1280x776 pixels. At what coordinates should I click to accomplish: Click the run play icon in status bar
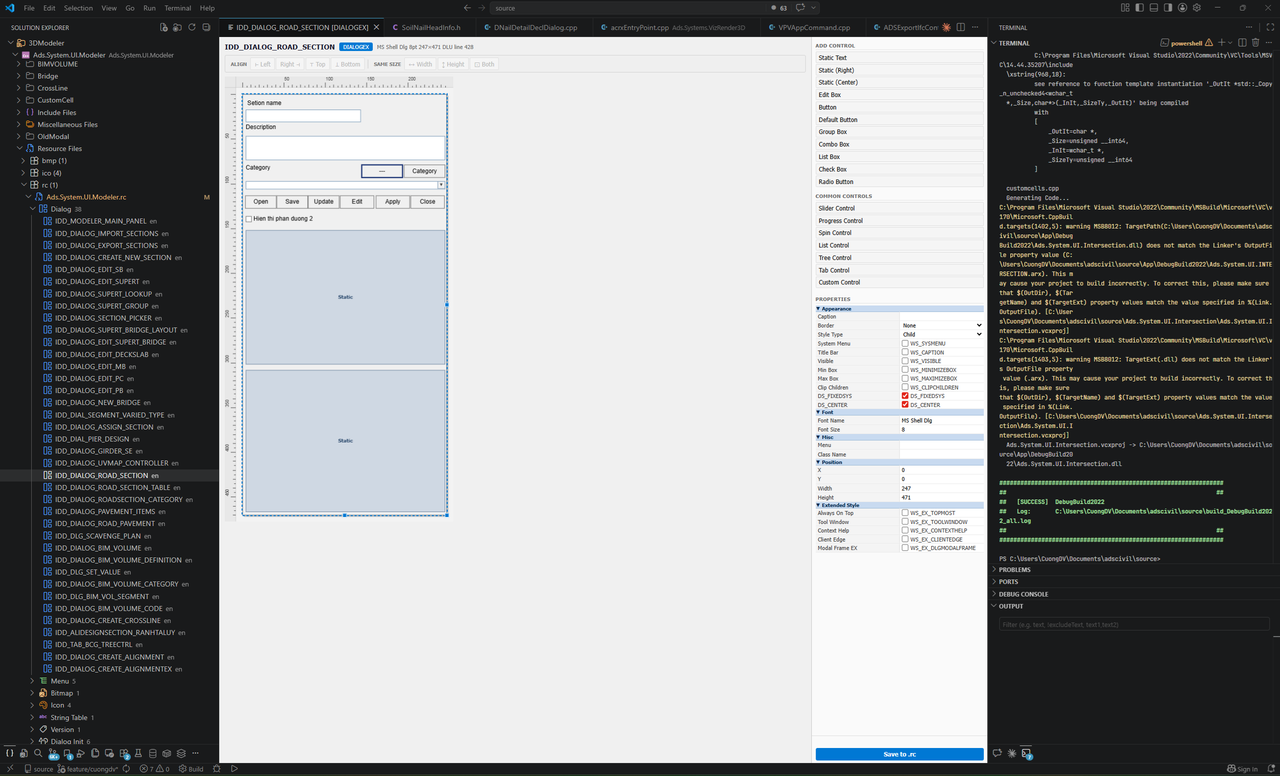click(x=234, y=769)
